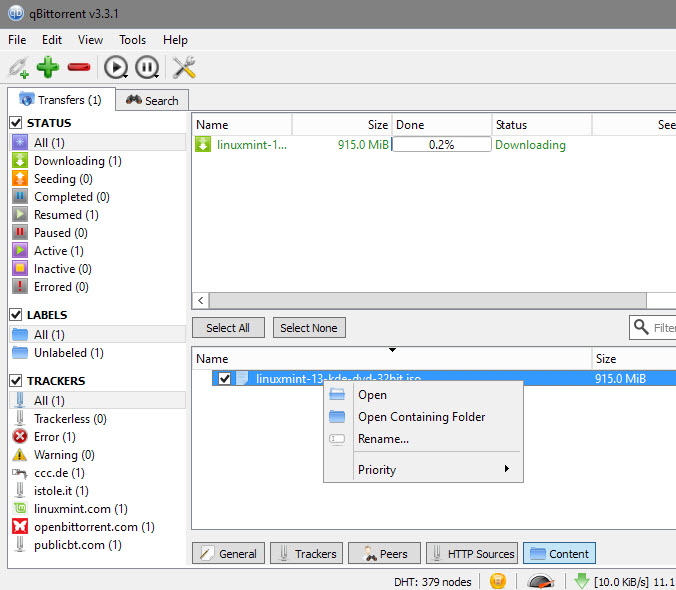Open the Peers properties tab
Screen dimensions: 676x590
[x=384, y=553]
